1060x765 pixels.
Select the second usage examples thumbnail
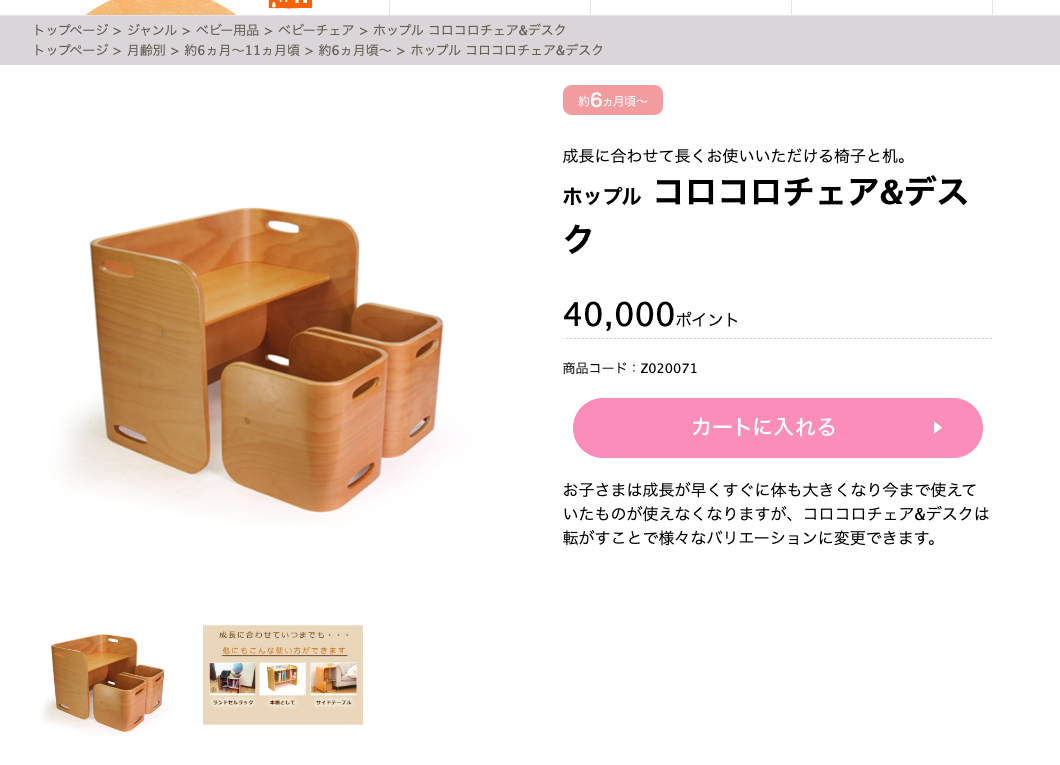[283, 674]
